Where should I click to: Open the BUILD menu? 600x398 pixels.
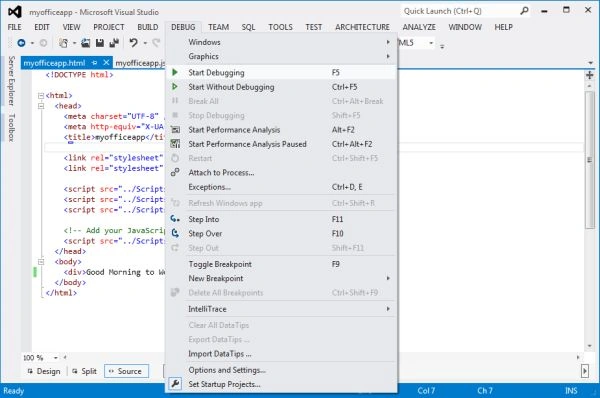coord(148,27)
